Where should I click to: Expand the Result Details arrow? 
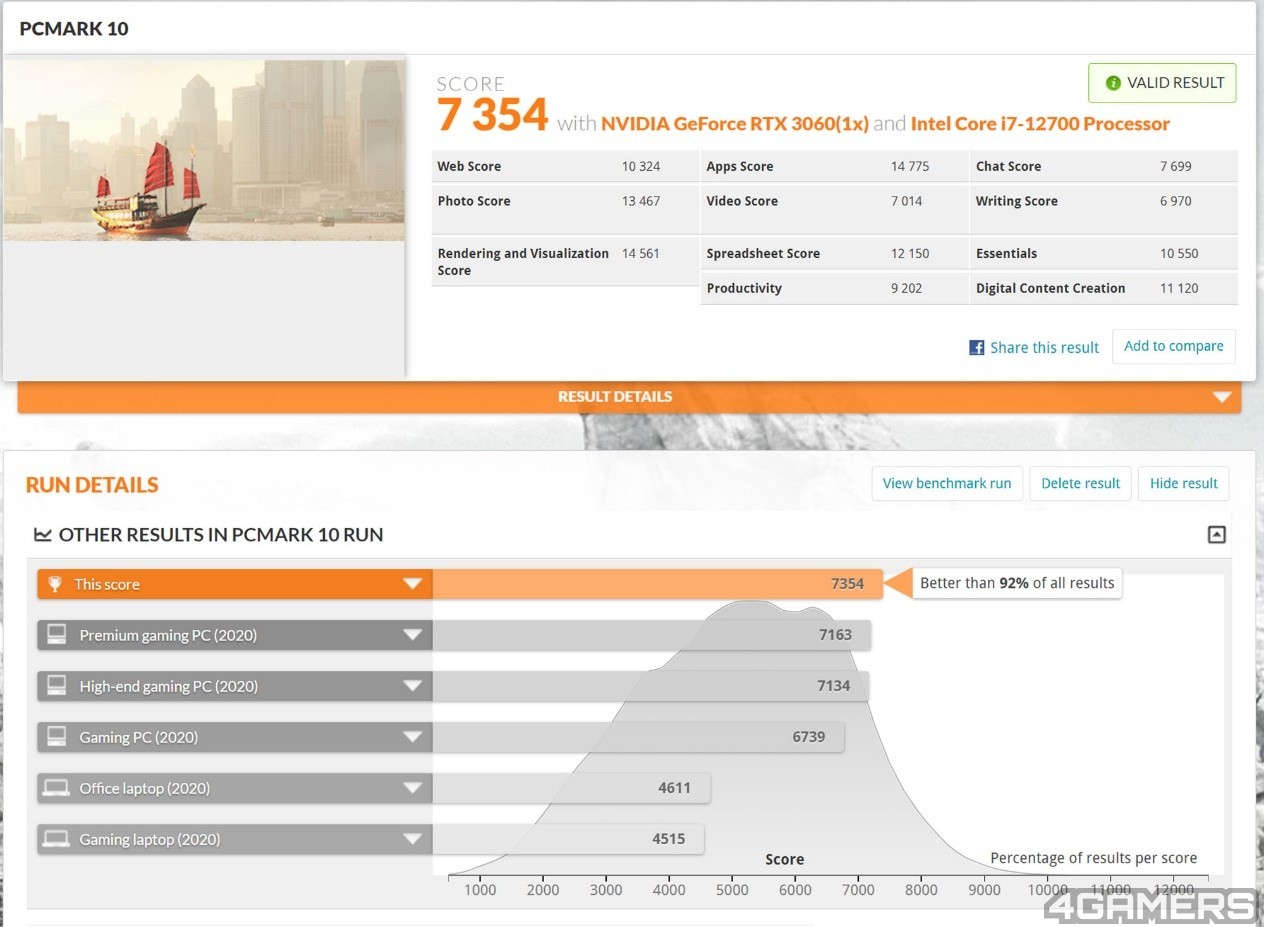1222,397
